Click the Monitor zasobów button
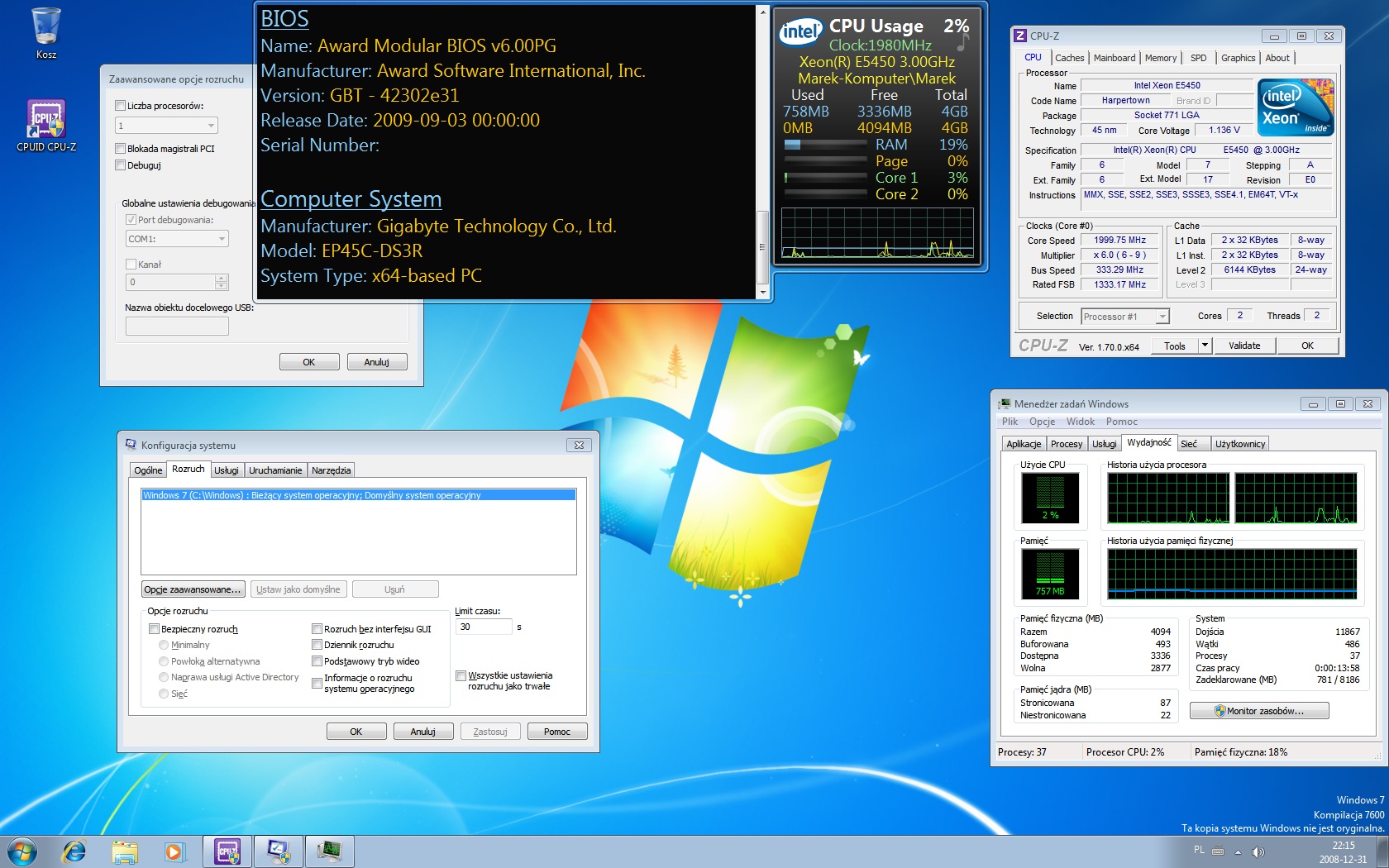 (x=1258, y=711)
